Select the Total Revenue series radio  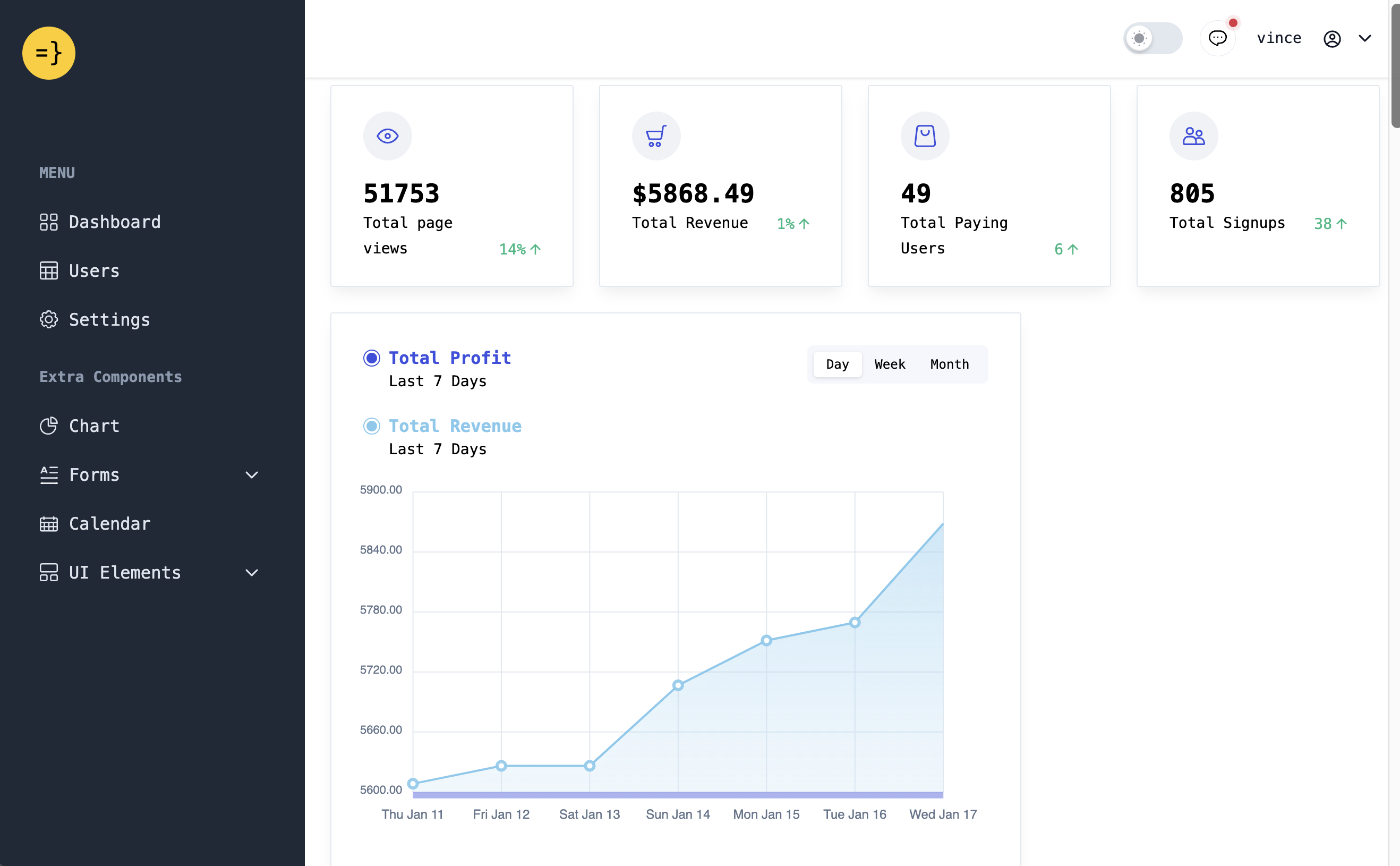372,426
